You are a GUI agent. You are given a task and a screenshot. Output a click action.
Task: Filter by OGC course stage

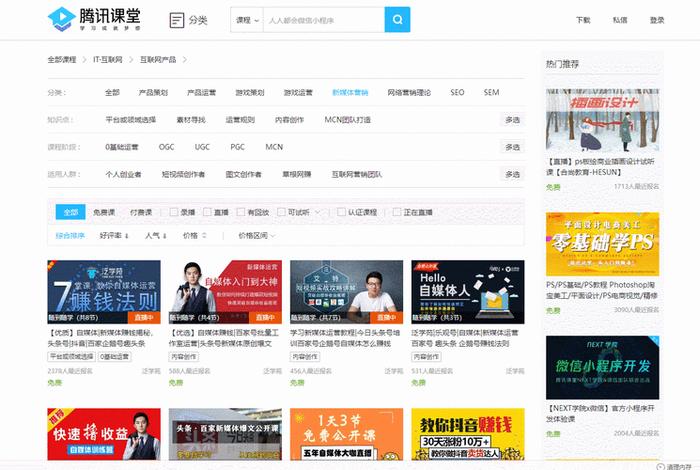click(x=167, y=147)
